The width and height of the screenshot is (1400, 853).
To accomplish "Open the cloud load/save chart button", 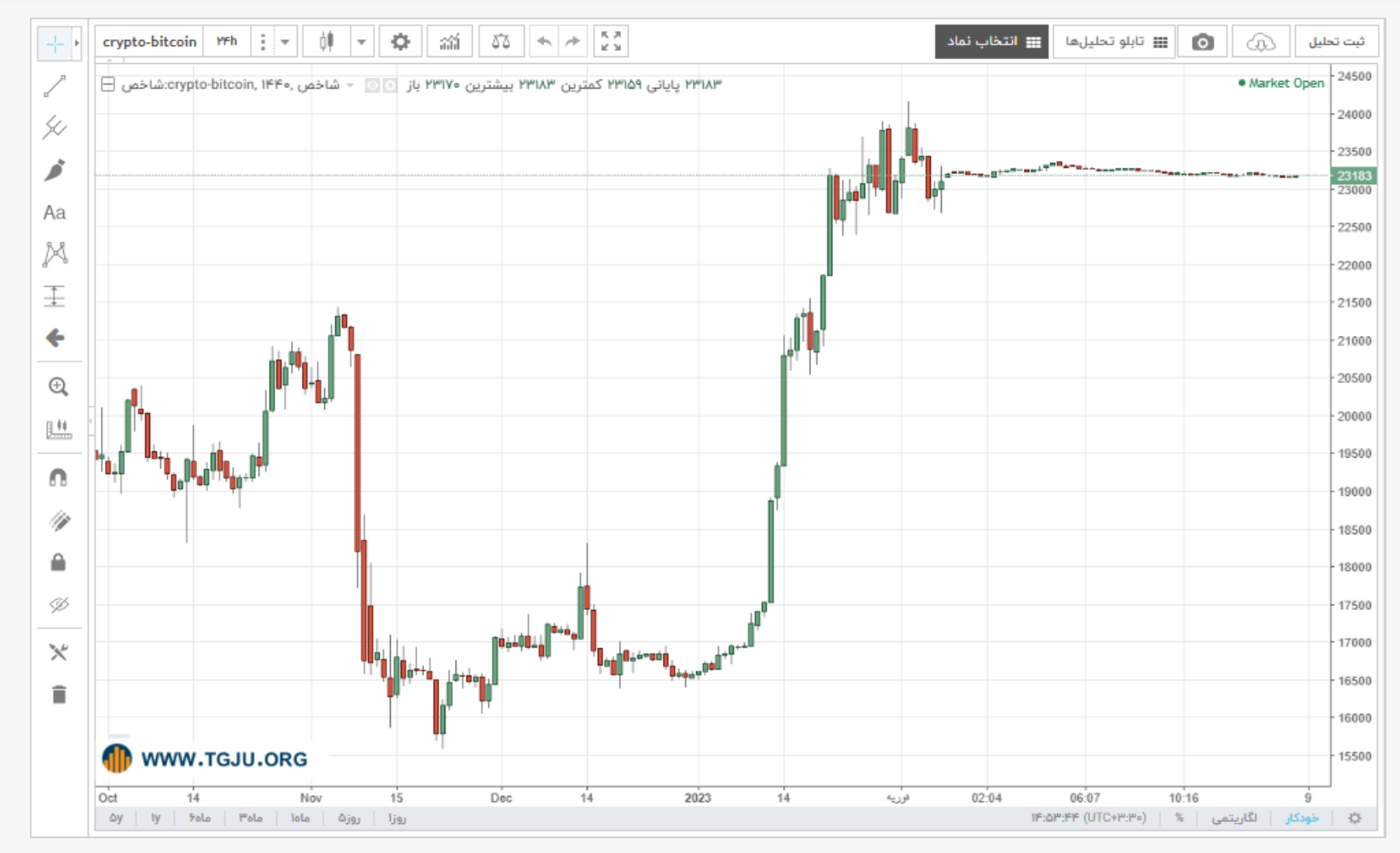I will pos(1260,42).
